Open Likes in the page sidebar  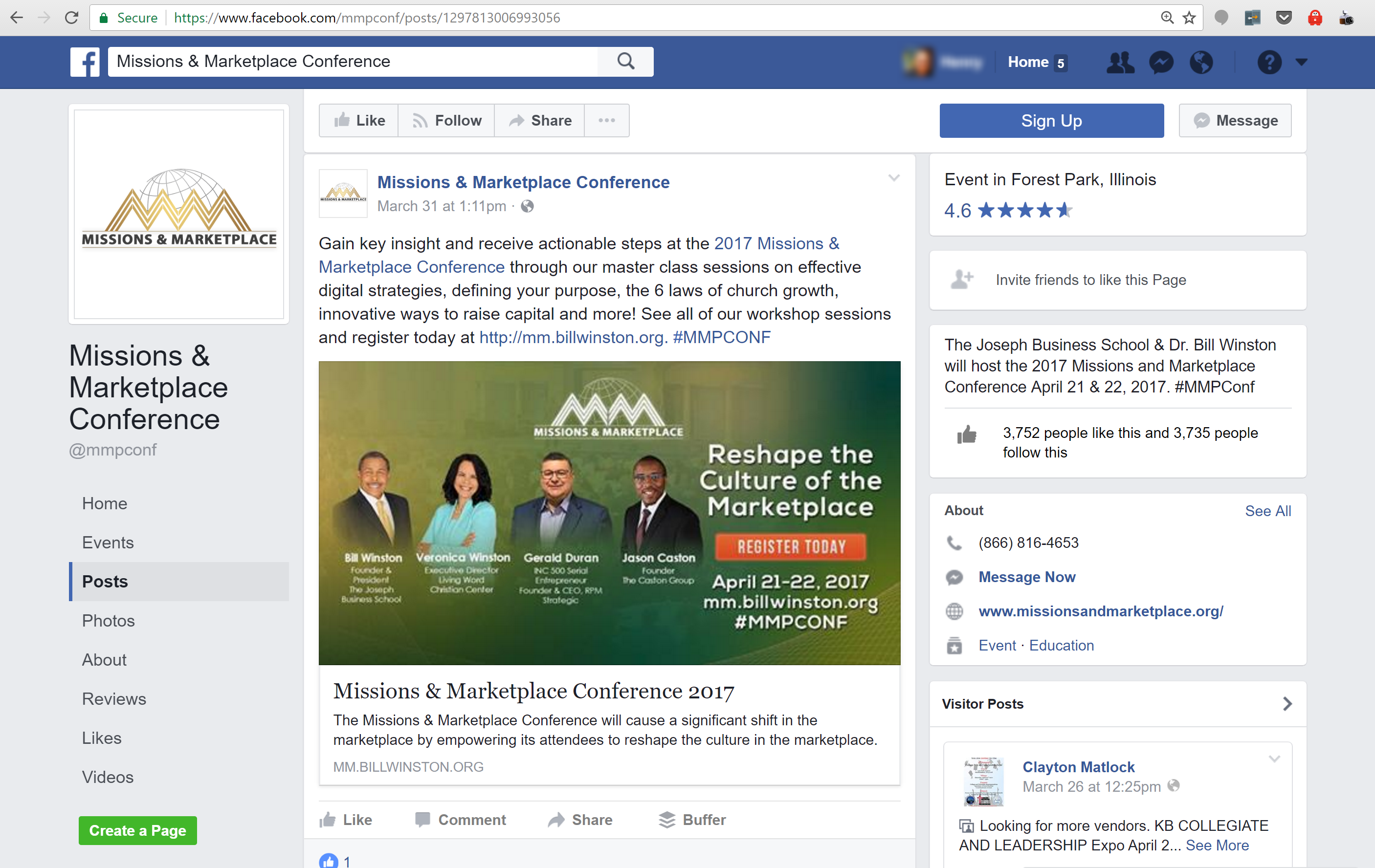point(102,738)
